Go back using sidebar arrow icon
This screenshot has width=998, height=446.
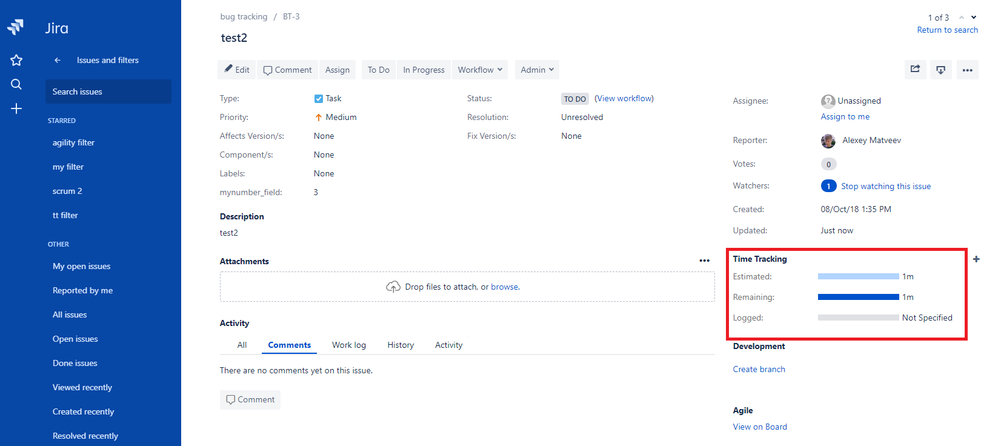tap(58, 60)
